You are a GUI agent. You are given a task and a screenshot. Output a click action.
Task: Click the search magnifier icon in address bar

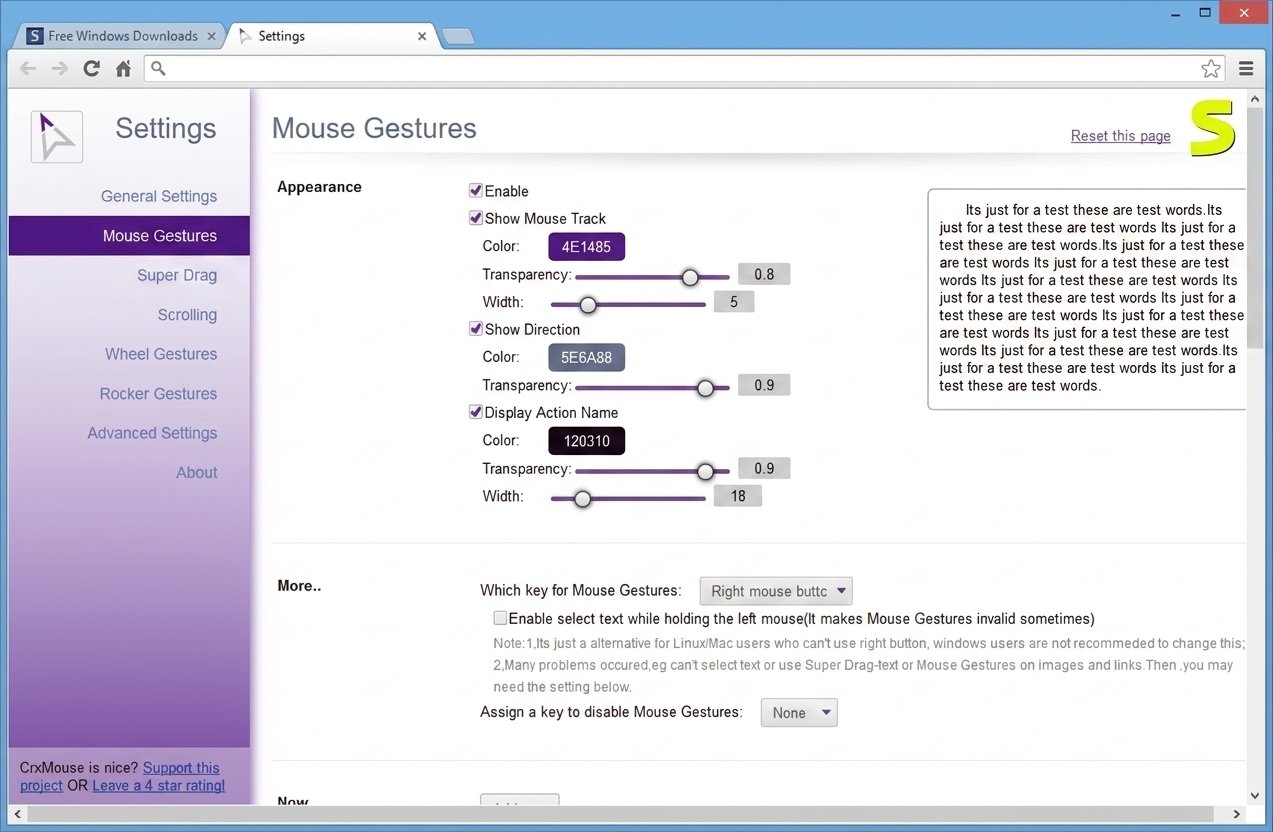pos(158,69)
